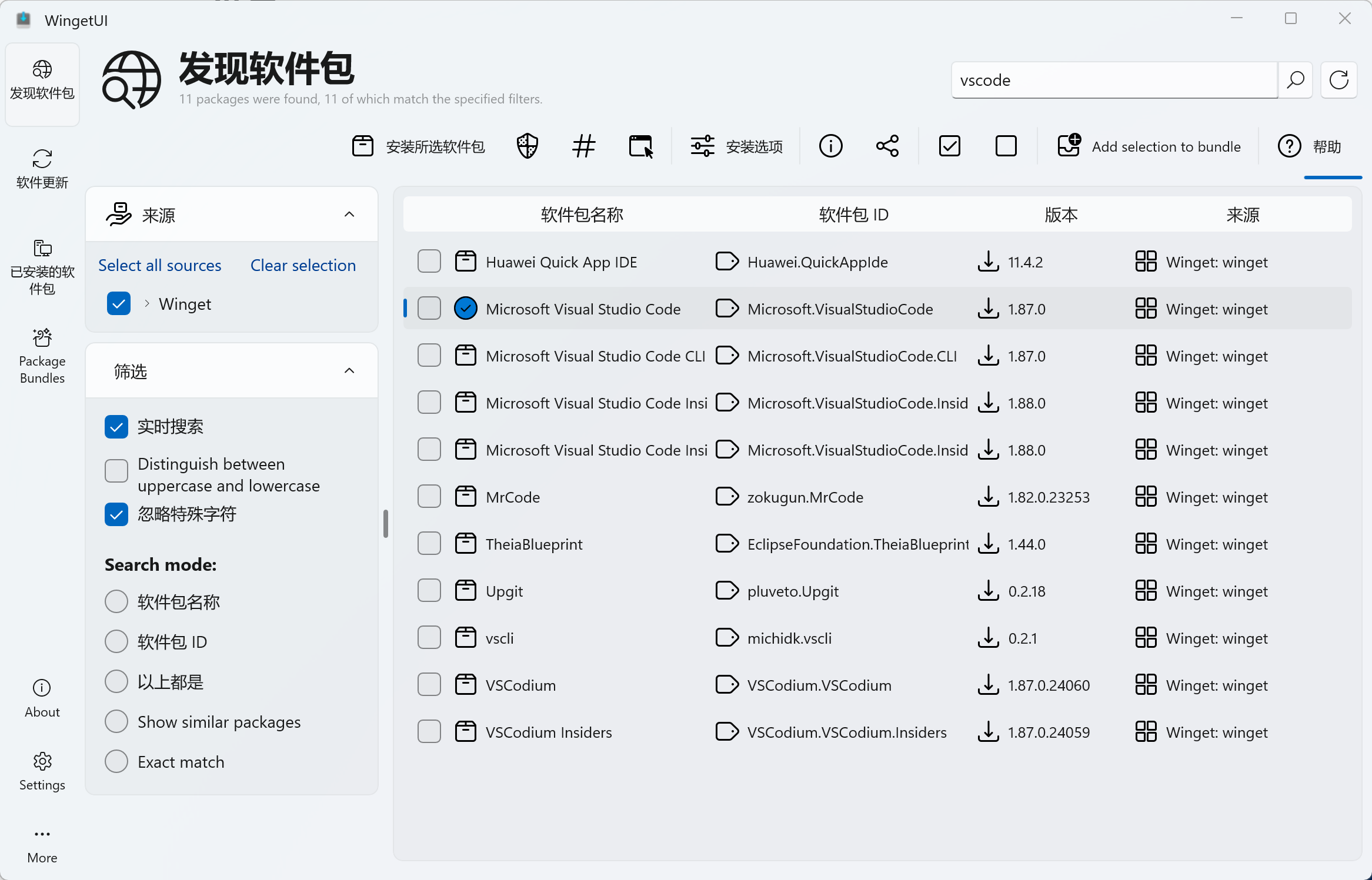Collapse the 来源 sources panel

tap(349, 215)
